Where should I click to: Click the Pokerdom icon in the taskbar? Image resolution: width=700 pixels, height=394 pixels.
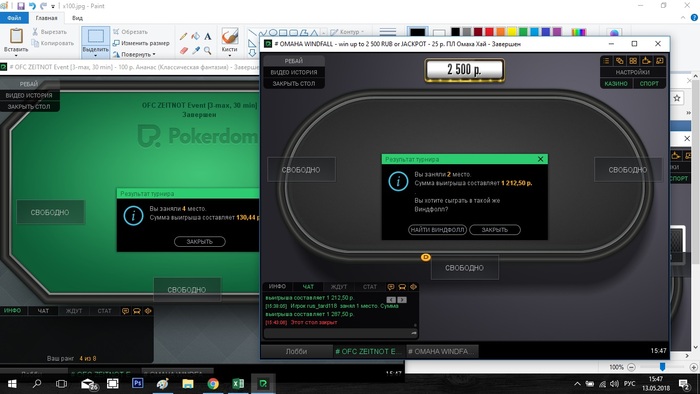(263, 383)
